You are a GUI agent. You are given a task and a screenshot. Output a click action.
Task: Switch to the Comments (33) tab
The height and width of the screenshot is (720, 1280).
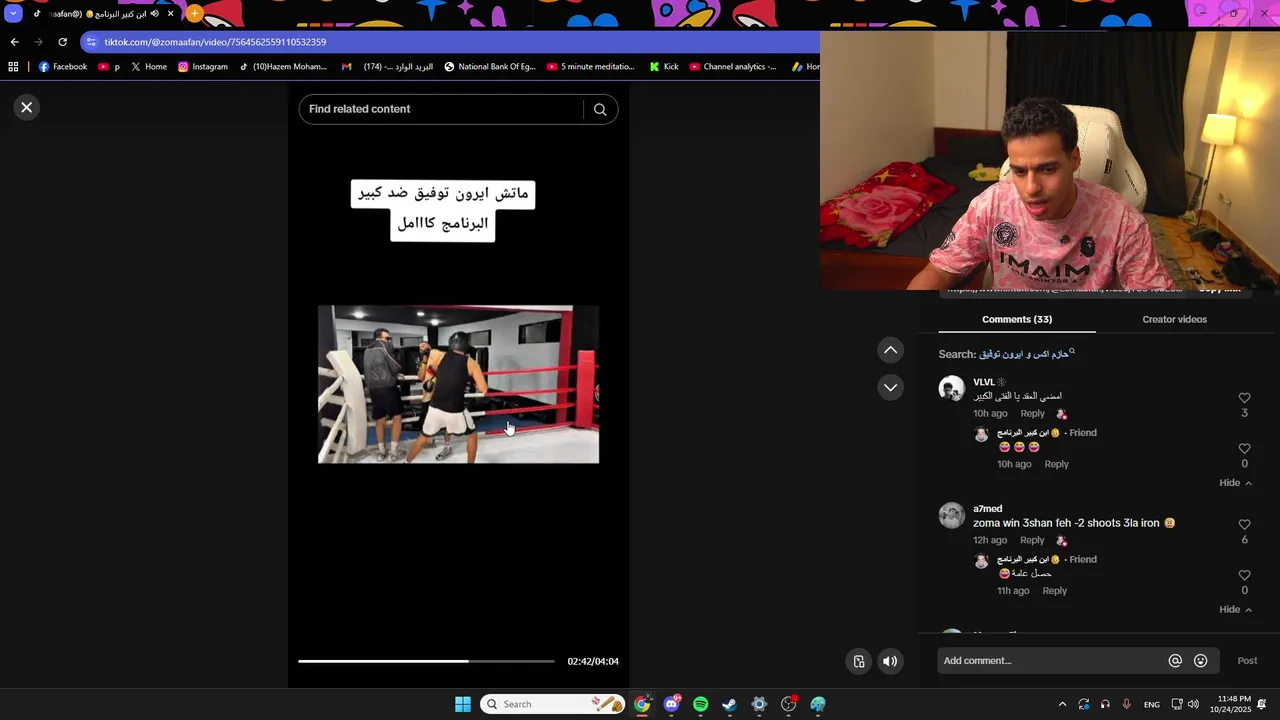[1017, 319]
